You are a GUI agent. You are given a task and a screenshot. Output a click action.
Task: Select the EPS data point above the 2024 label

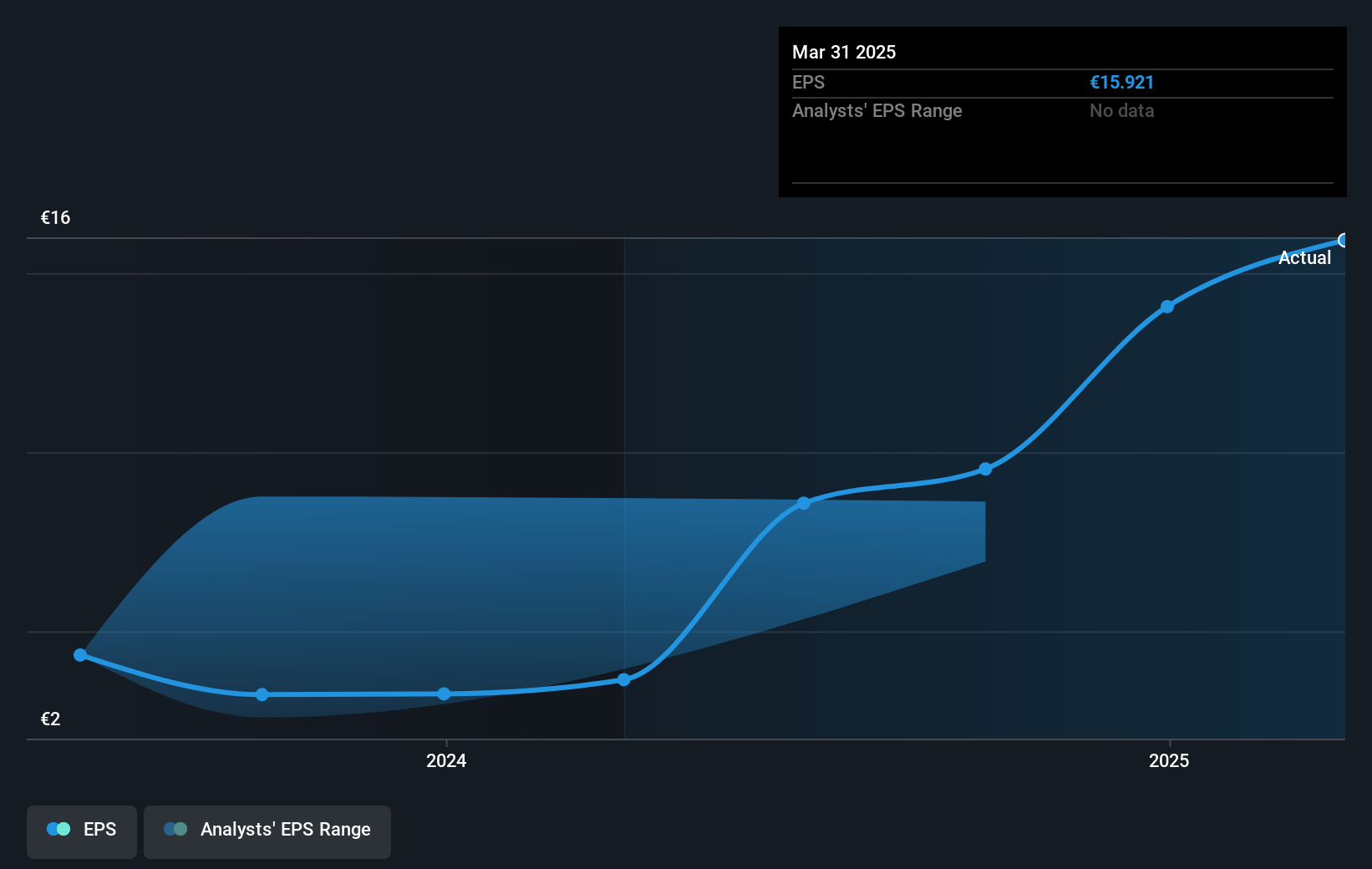coord(444,694)
